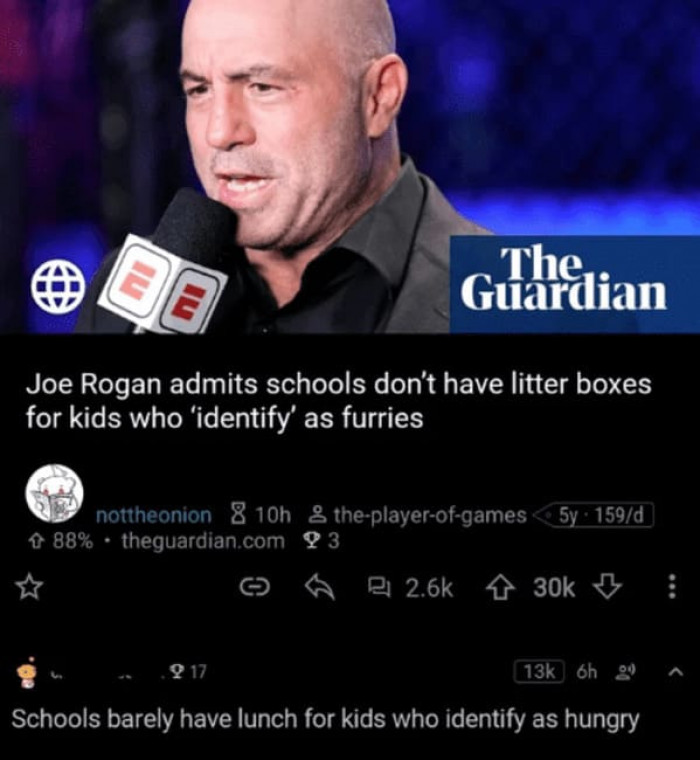700x760 pixels.
Task: Click the 13k comment score badge
Action: [x=539, y=672]
